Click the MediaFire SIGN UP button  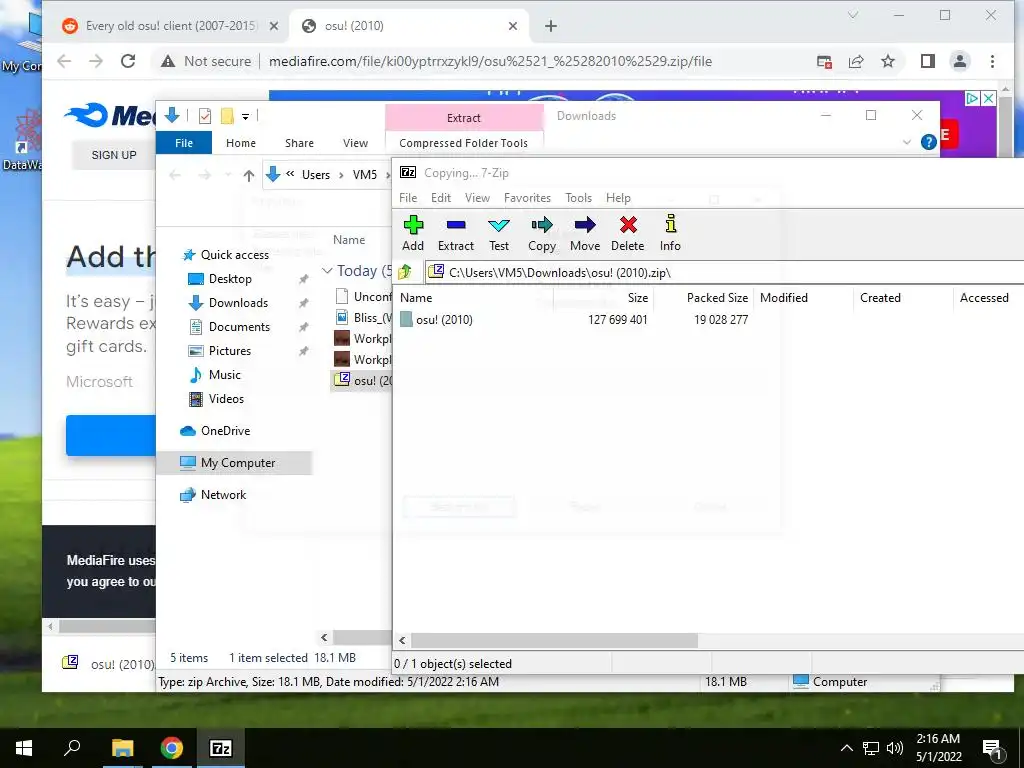[x=114, y=155]
